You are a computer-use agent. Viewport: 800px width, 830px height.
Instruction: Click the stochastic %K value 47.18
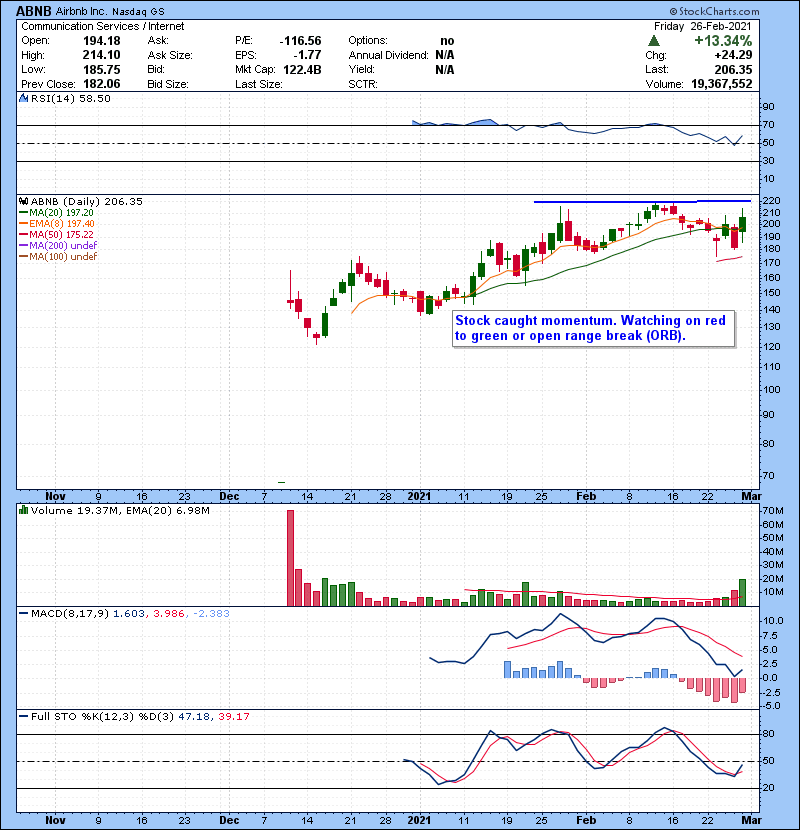pos(193,716)
